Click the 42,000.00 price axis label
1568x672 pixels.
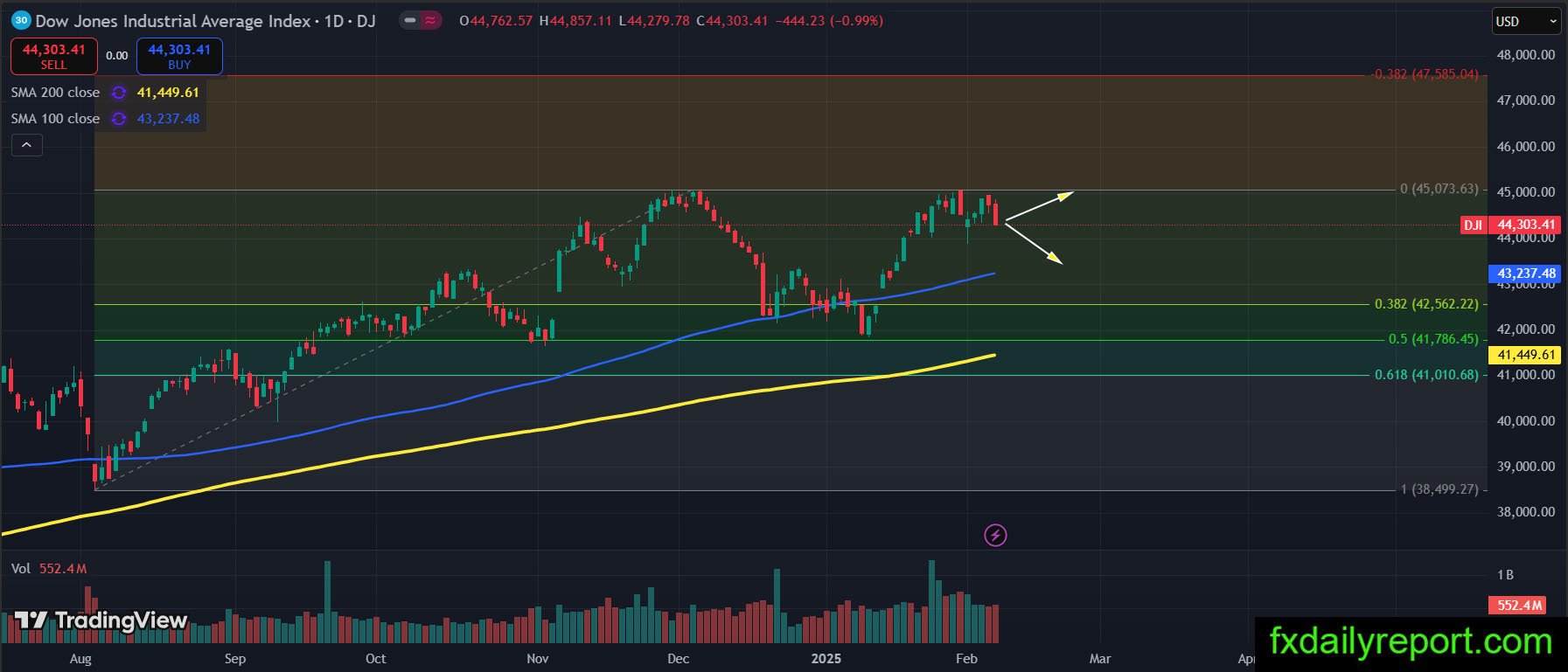pyautogui.click(x=1526, y=329)
